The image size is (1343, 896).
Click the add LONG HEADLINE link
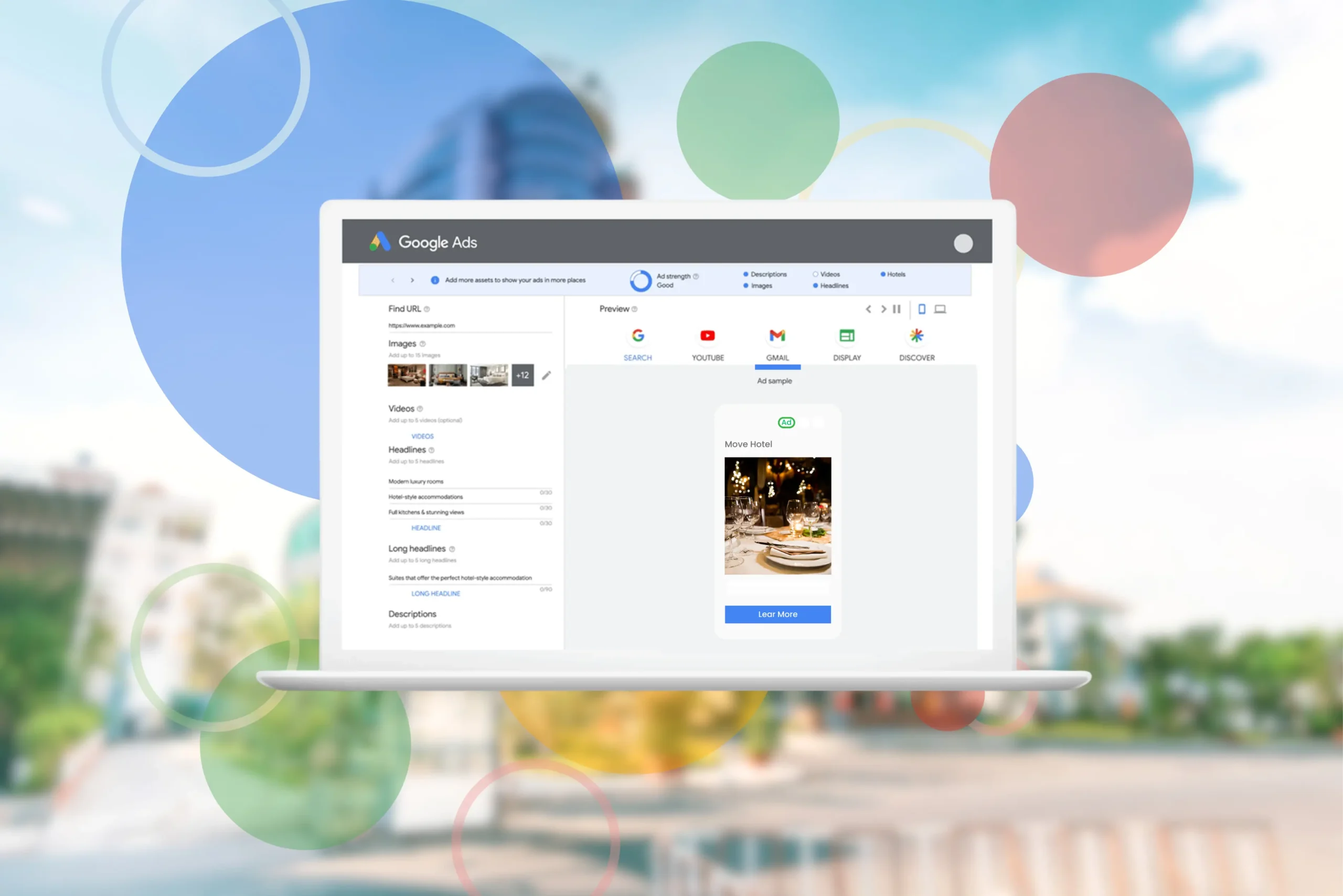[x=435, y=594]
